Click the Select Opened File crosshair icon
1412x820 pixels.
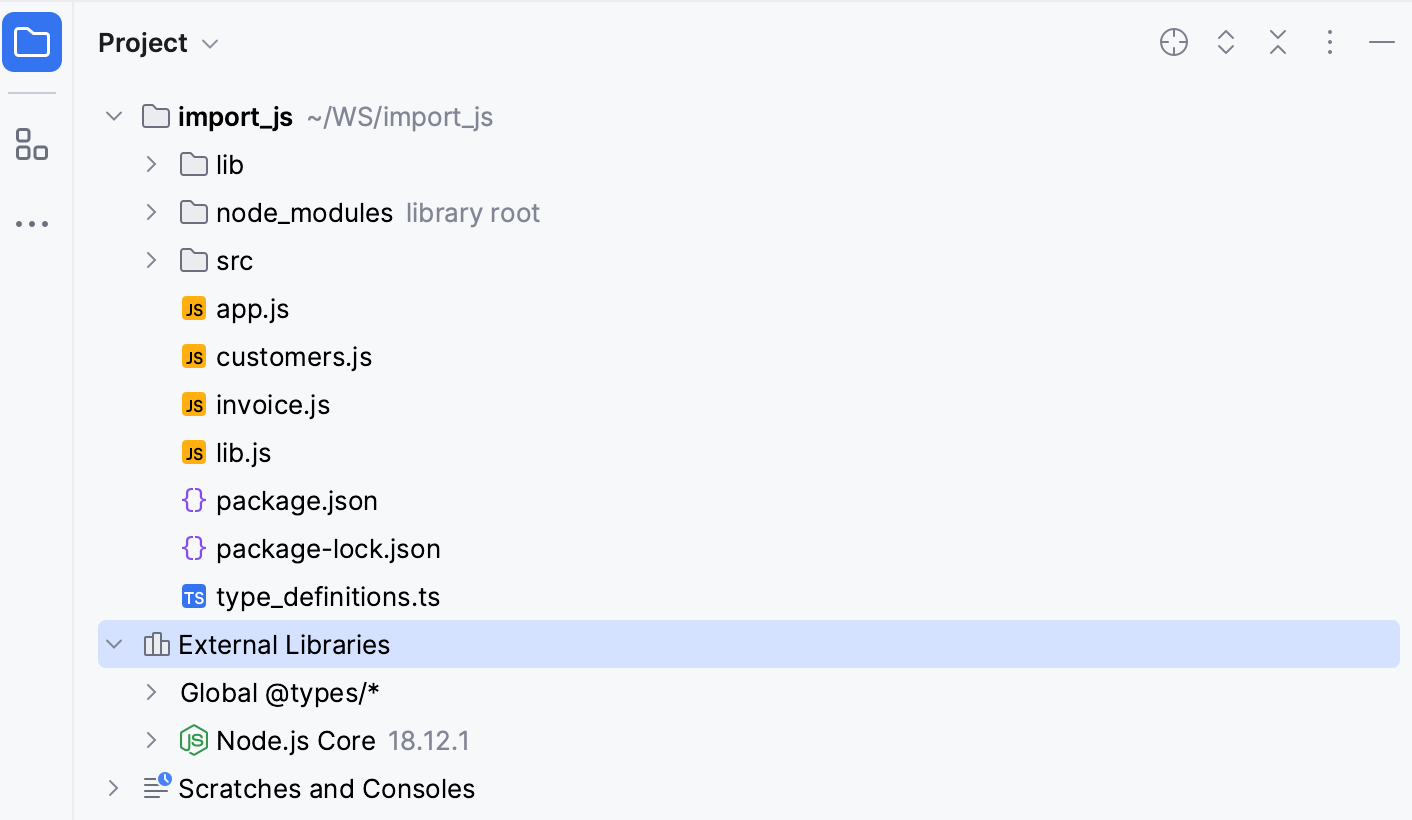(1174, 42)
